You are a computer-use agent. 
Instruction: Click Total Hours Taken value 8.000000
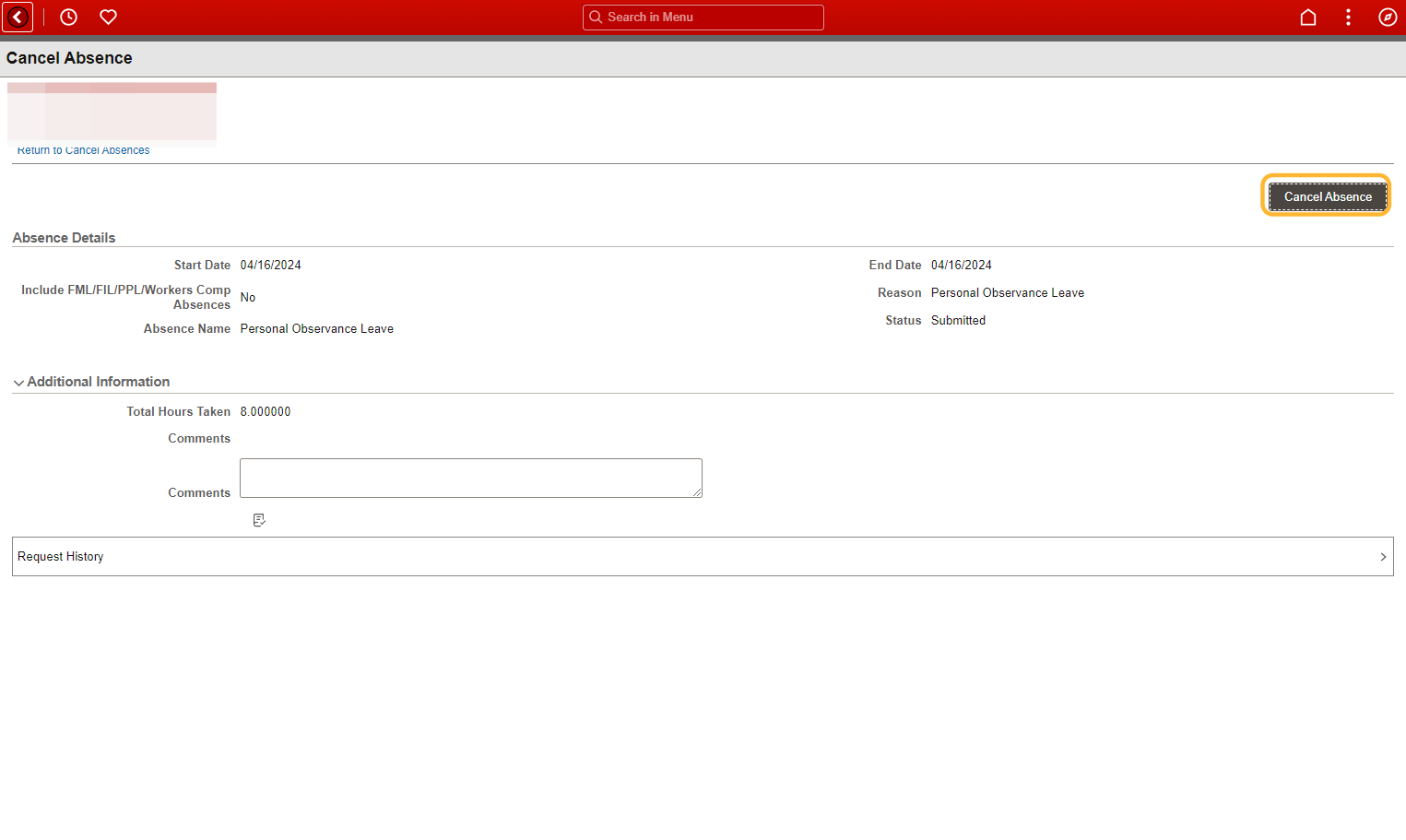[266, 411]
